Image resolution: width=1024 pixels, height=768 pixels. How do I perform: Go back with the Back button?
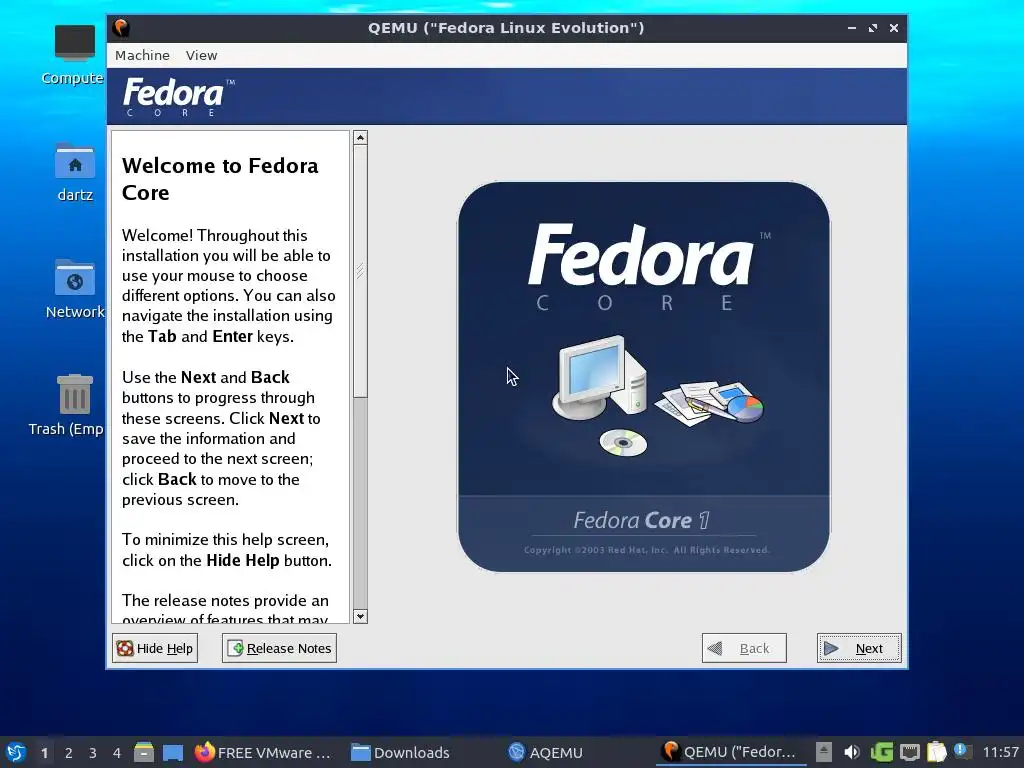tap(744, 648)
